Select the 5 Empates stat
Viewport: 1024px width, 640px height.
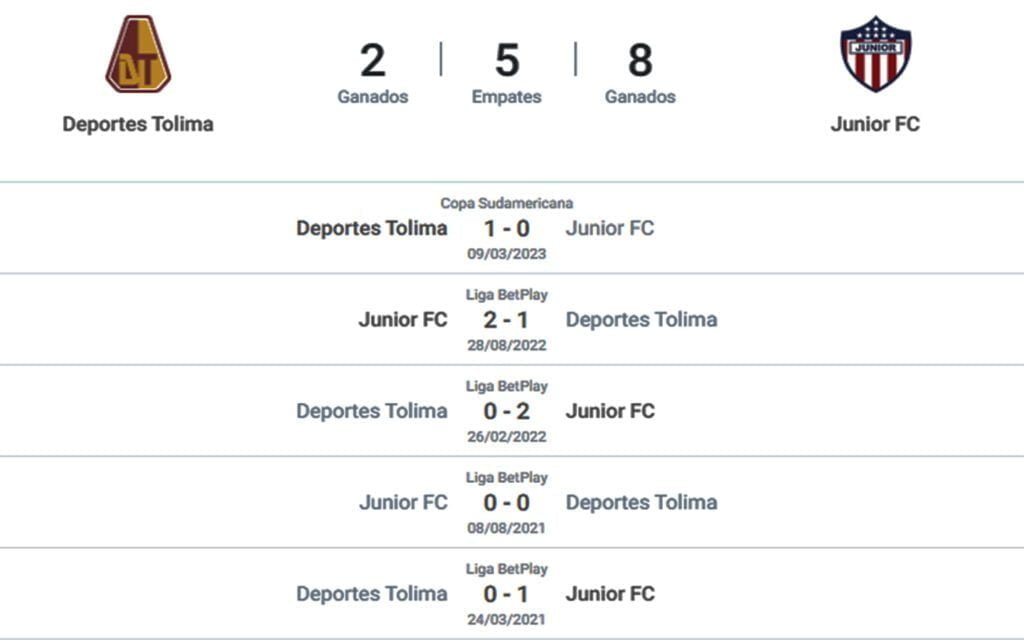click(x=507, y=73)
